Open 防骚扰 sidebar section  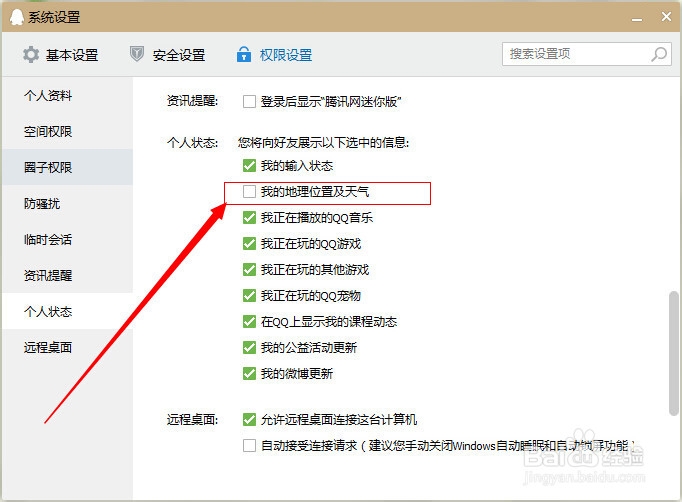click(x=67, y=204)
